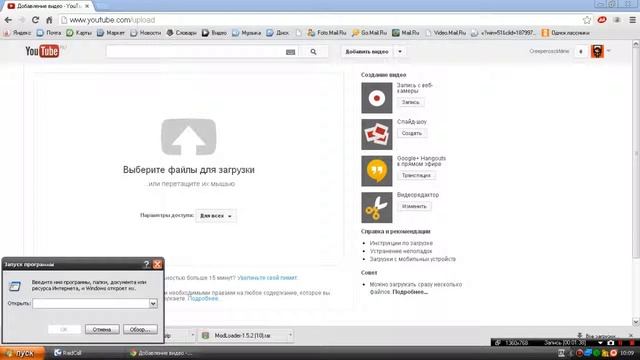Open the Новости bookmark
The width and height of the screenshot is (640, 360).
point(146,33)
